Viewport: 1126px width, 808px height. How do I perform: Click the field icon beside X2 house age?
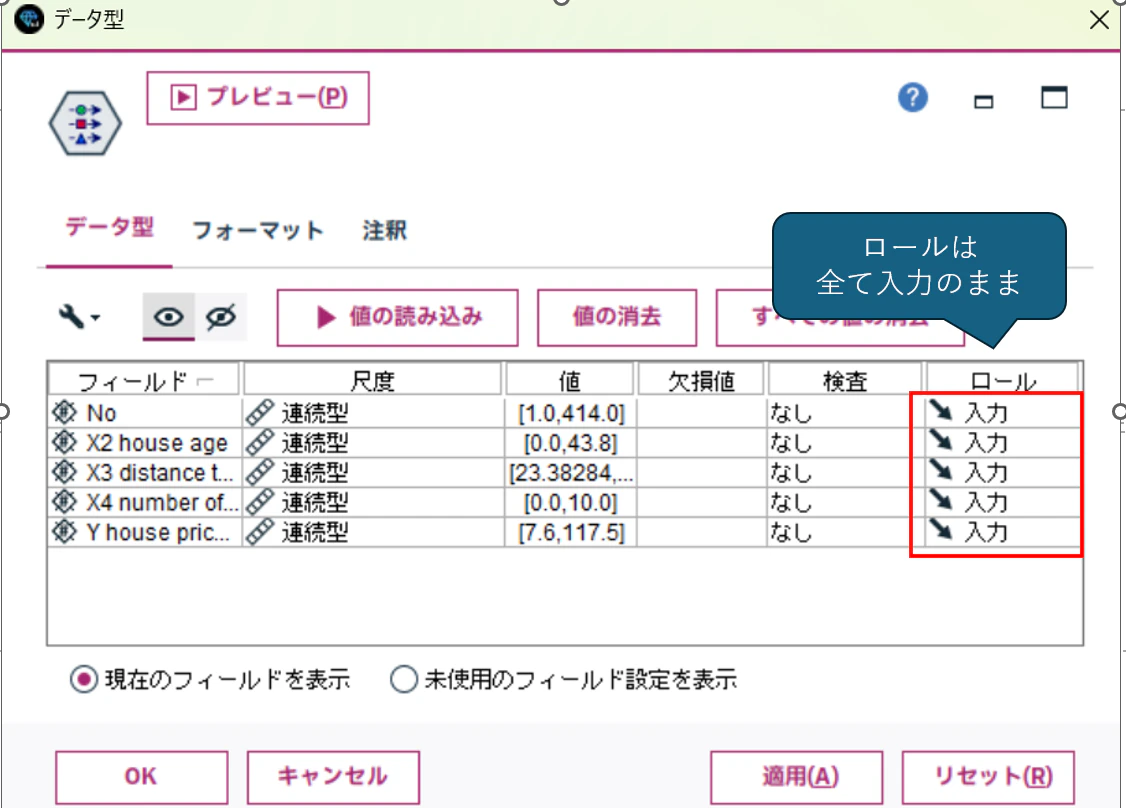tap(65, 442)
